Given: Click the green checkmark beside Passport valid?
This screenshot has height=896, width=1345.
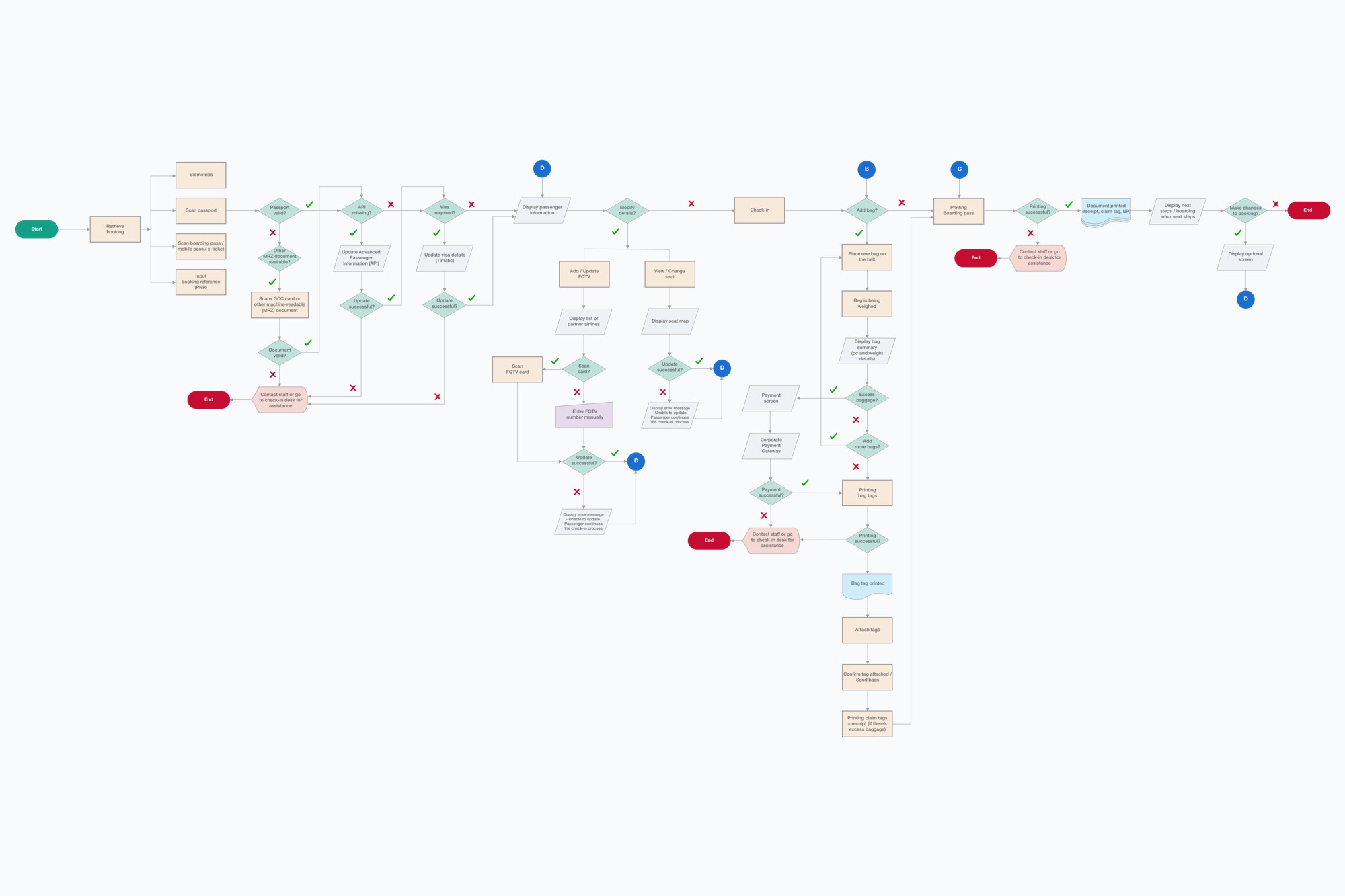Looking at the screenshot, I should [309, 204].
